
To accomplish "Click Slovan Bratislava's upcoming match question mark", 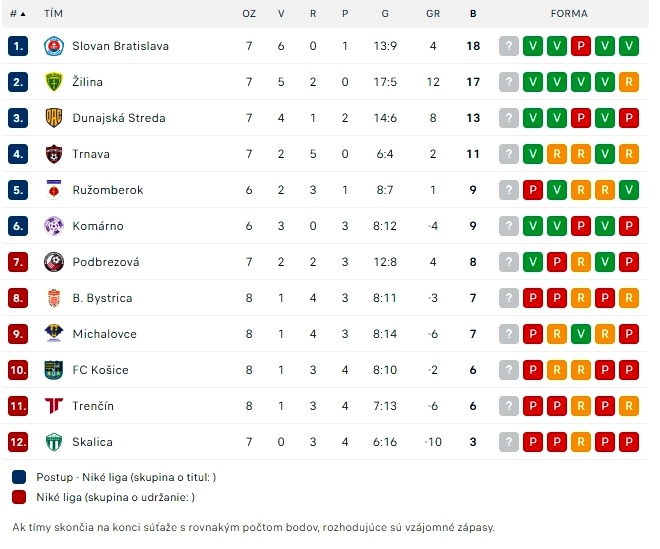I will coord(509,46).
